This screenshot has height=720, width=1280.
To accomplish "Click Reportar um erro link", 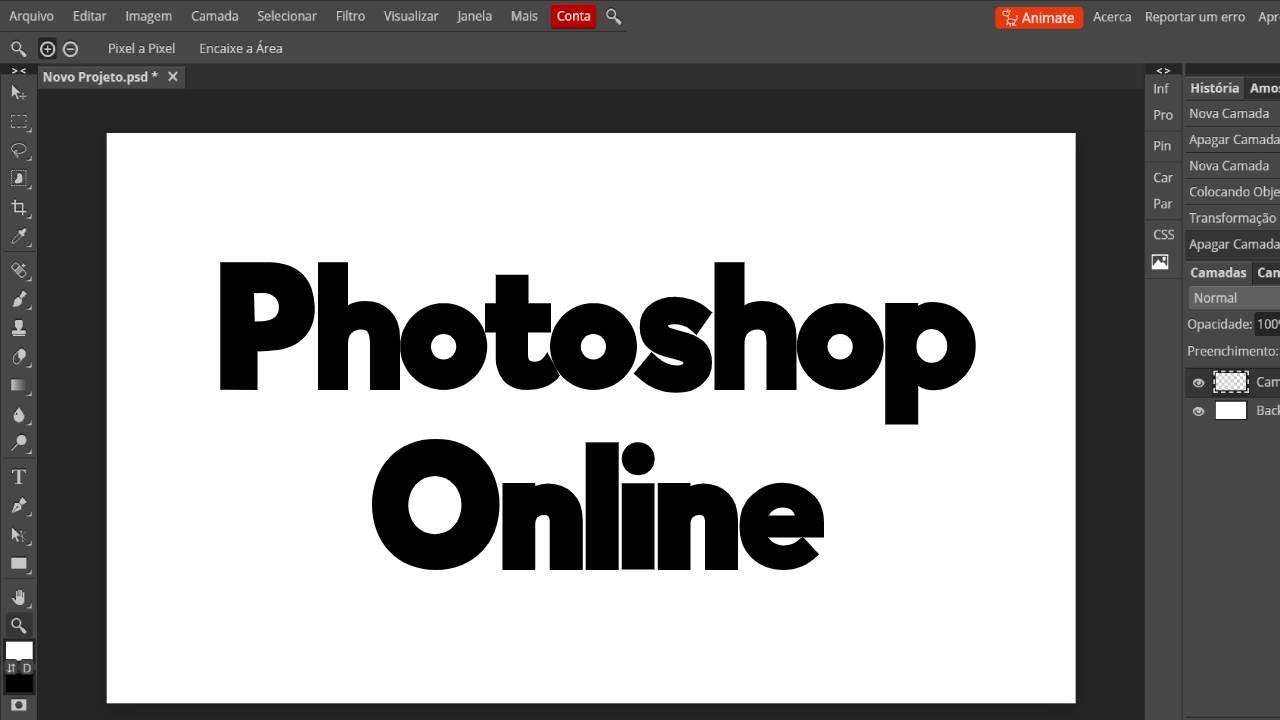I will point(1195,17).
